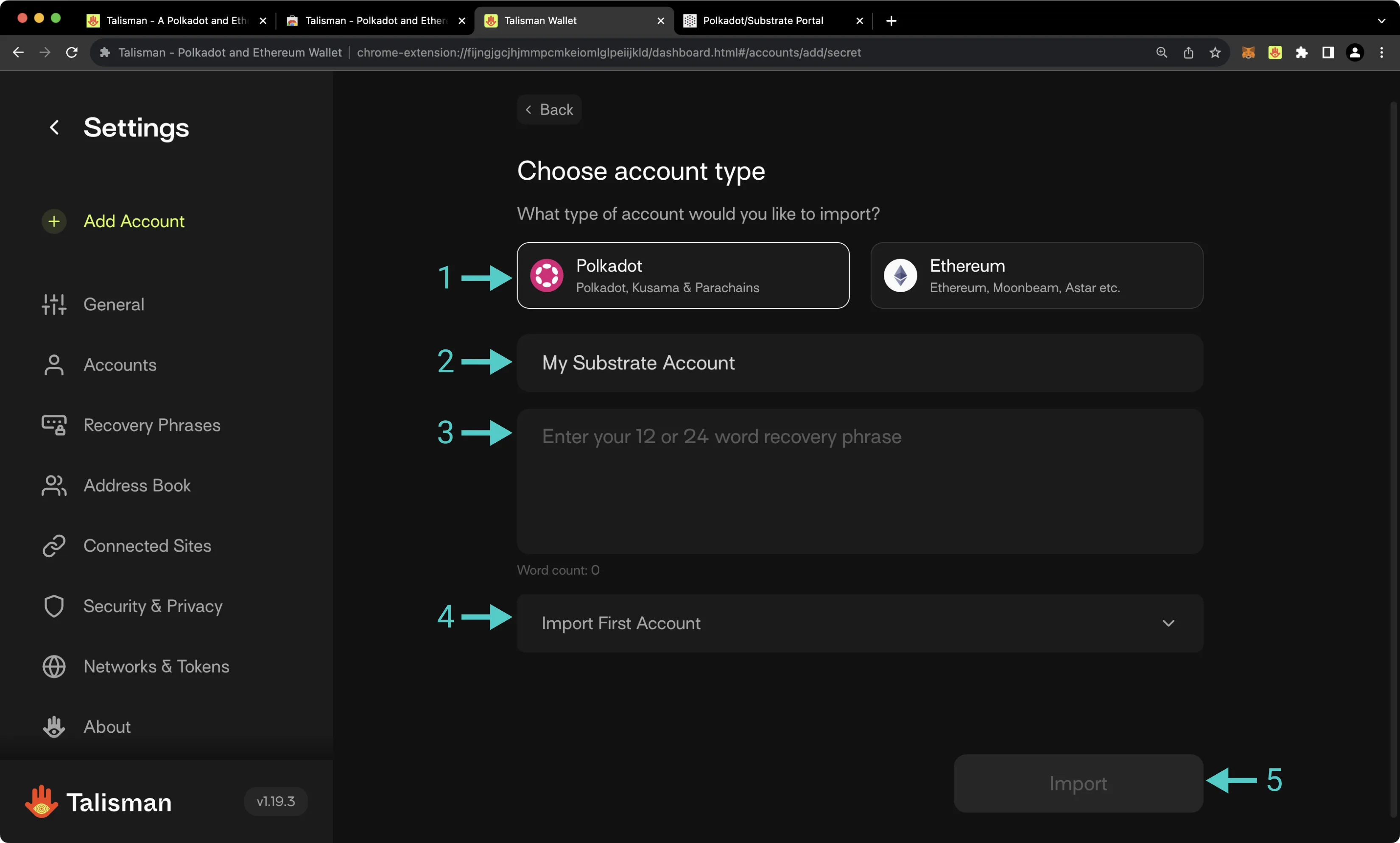Click the browser back arrow
1400x843 pixels.
(18, 52)
